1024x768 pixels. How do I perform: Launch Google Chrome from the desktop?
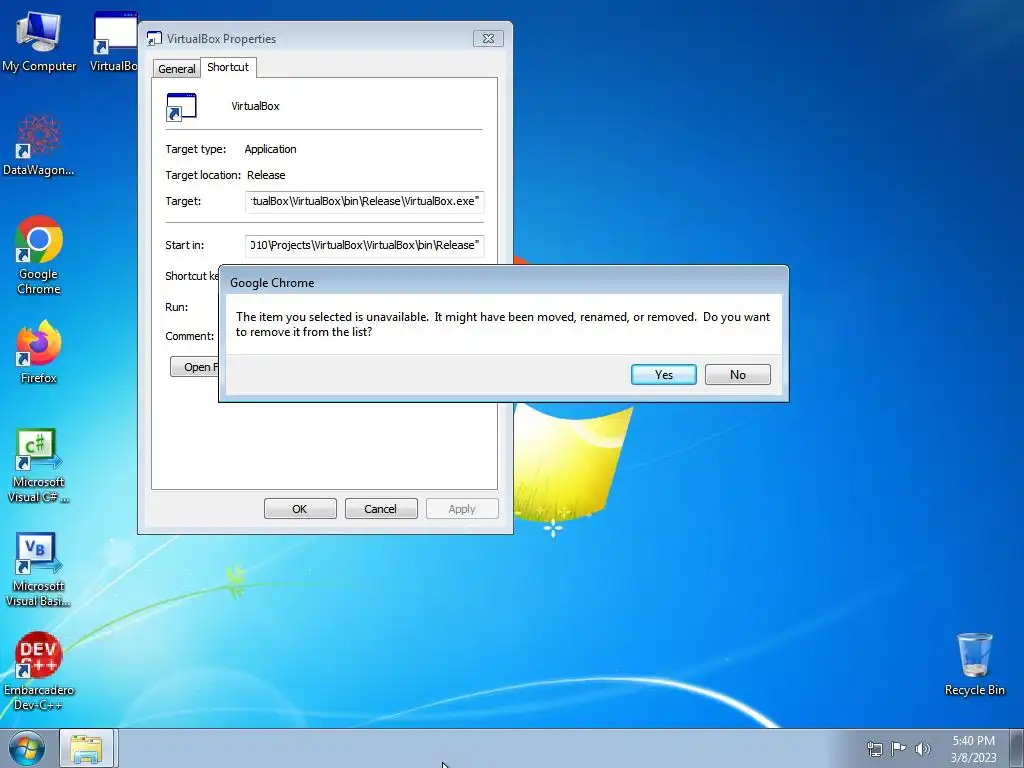[39, 255]
